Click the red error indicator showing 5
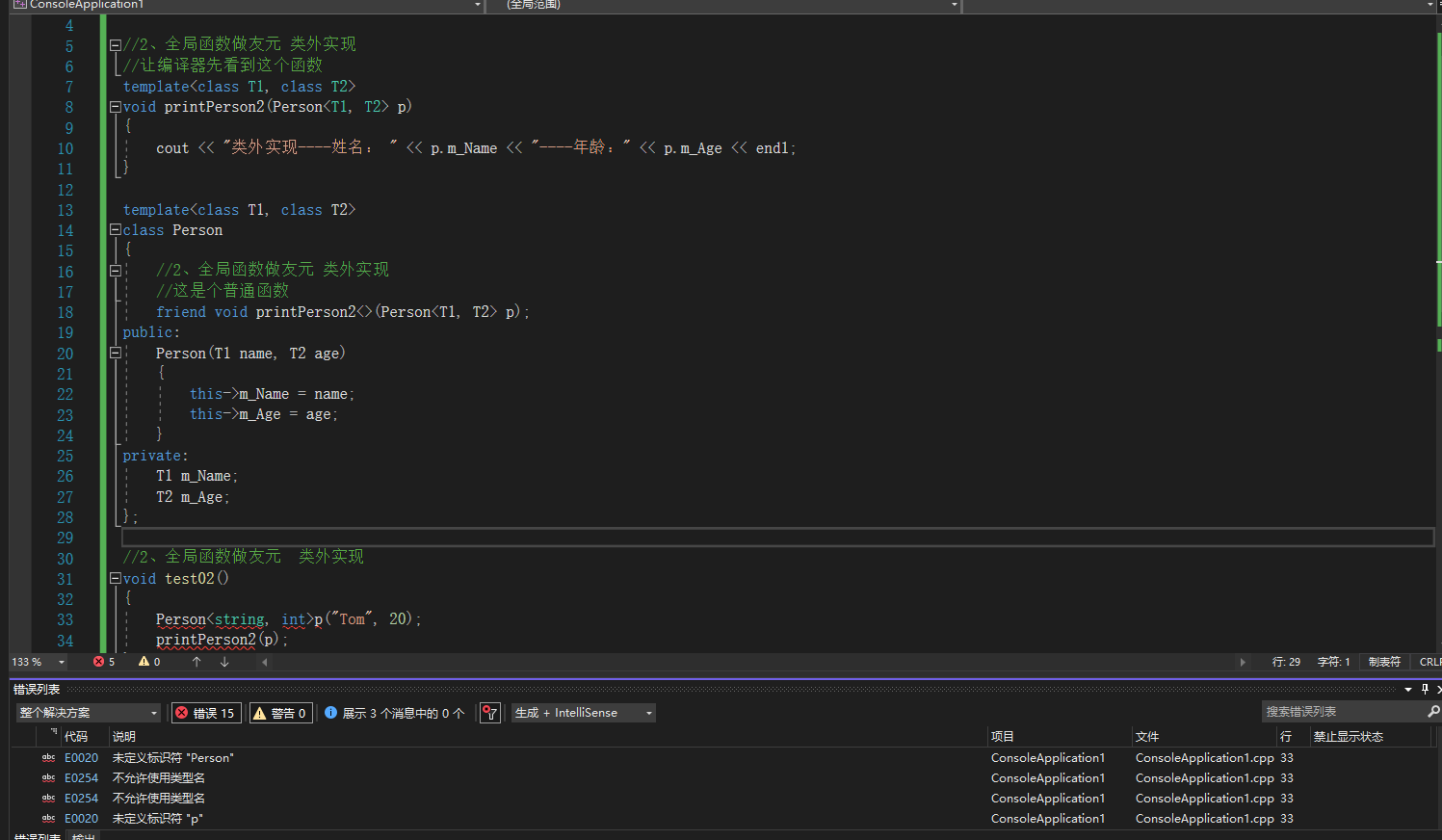Image resolution: width=1442 pixels, height=840 pixels. click(x=104, y=662)
